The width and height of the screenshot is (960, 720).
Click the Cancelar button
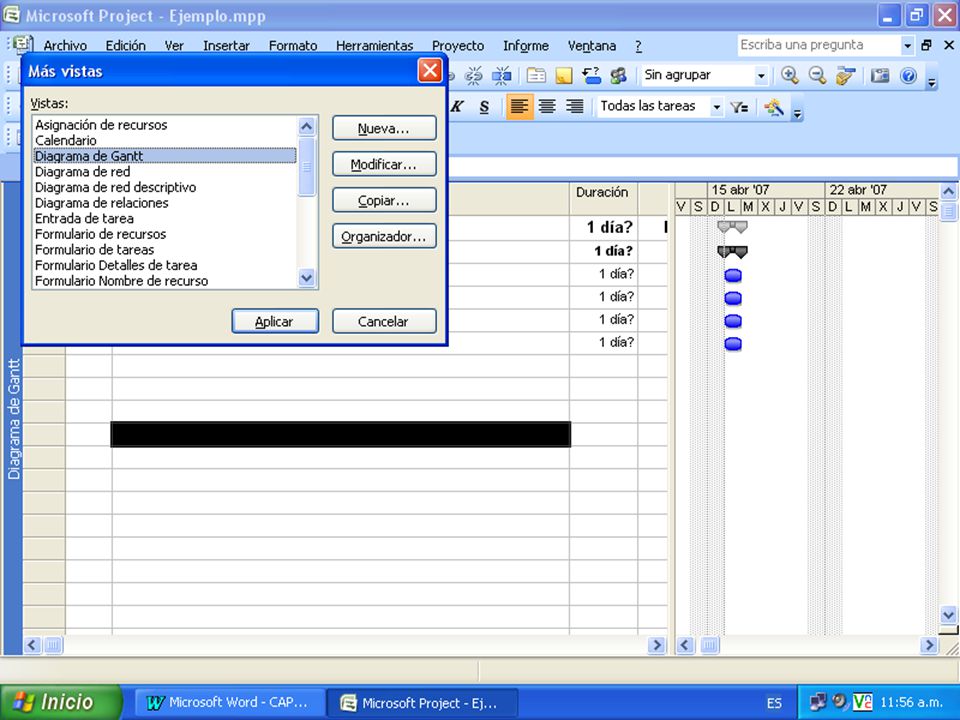pos(384,321)
